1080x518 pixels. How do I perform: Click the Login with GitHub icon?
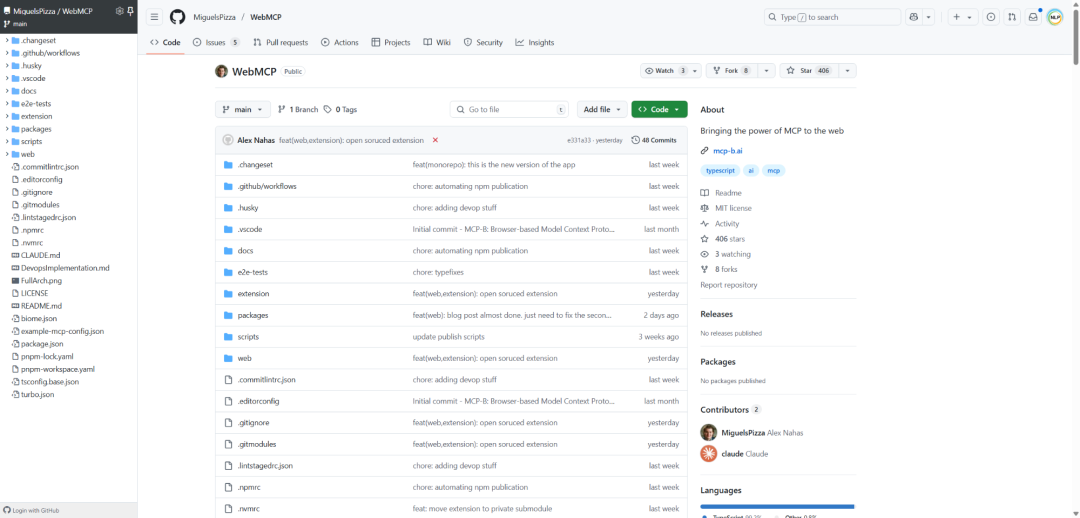(7, 510)
